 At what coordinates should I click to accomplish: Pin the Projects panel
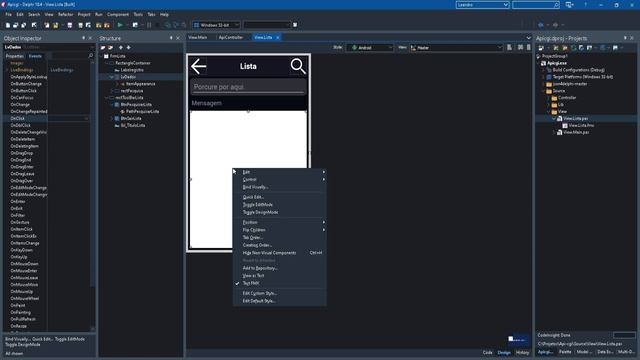[625, 38]
